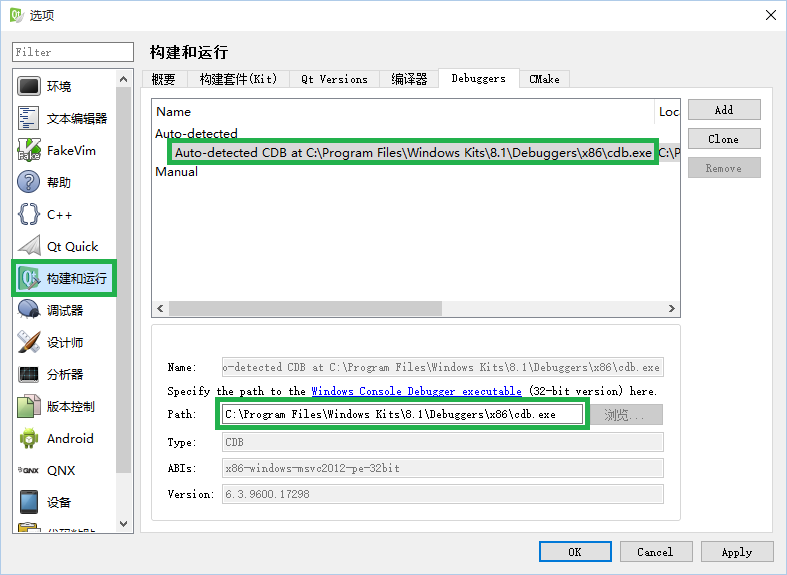The width and height of the screenshot is (787, 575).
Task: Click the Name column header
Action: (404, 111)
